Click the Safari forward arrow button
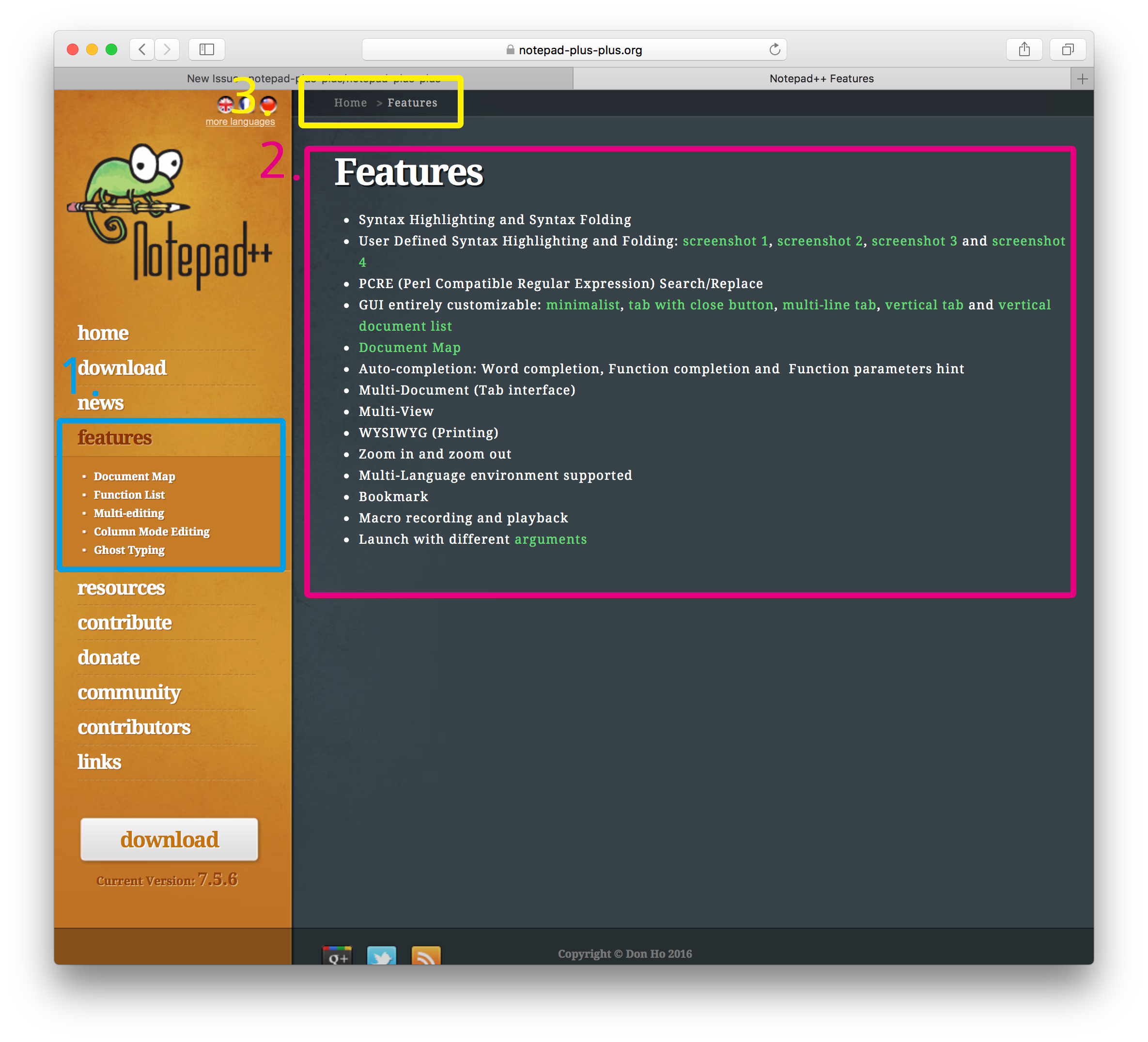This screenshot has height=1042, width=1148. 167,49
